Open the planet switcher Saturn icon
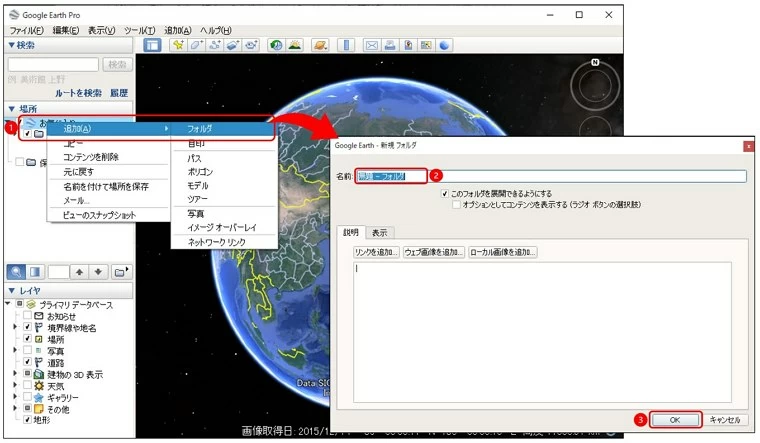760x443 pixels. click(x=320, y=45)
